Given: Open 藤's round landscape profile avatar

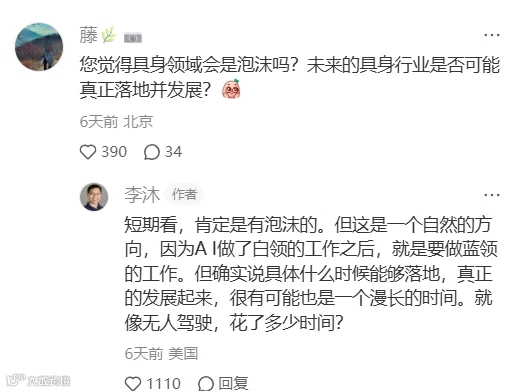Looking at the screenshot, I should coord(39,47).
